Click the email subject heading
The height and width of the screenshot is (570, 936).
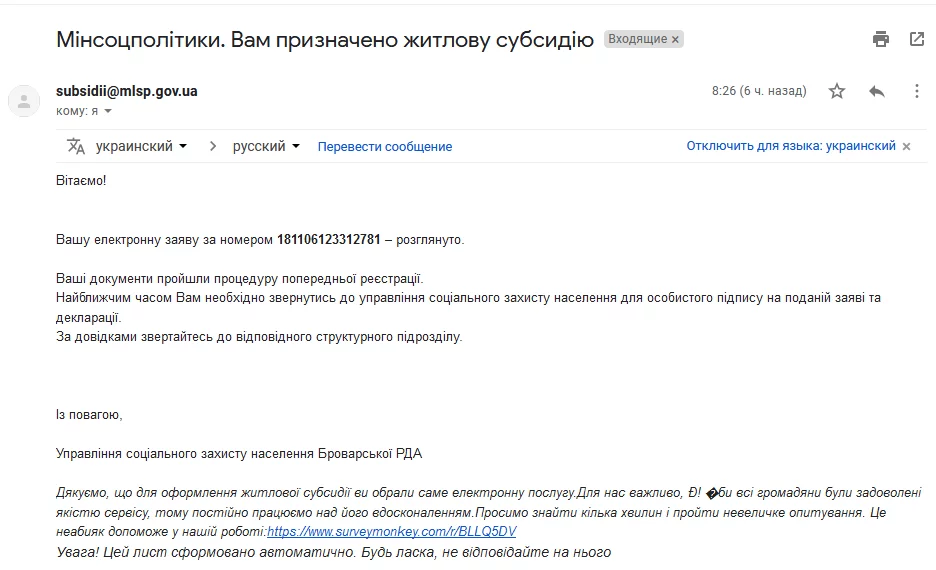pos(325,40)
